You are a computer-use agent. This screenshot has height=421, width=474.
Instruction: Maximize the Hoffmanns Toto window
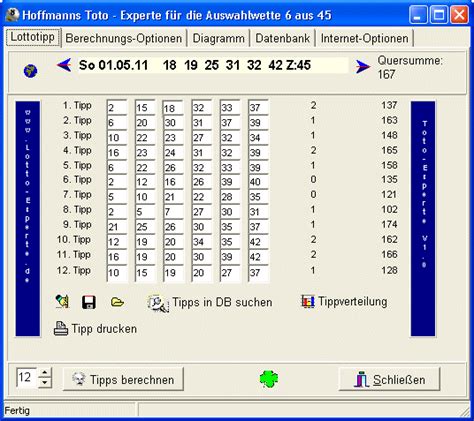[439, 15]
